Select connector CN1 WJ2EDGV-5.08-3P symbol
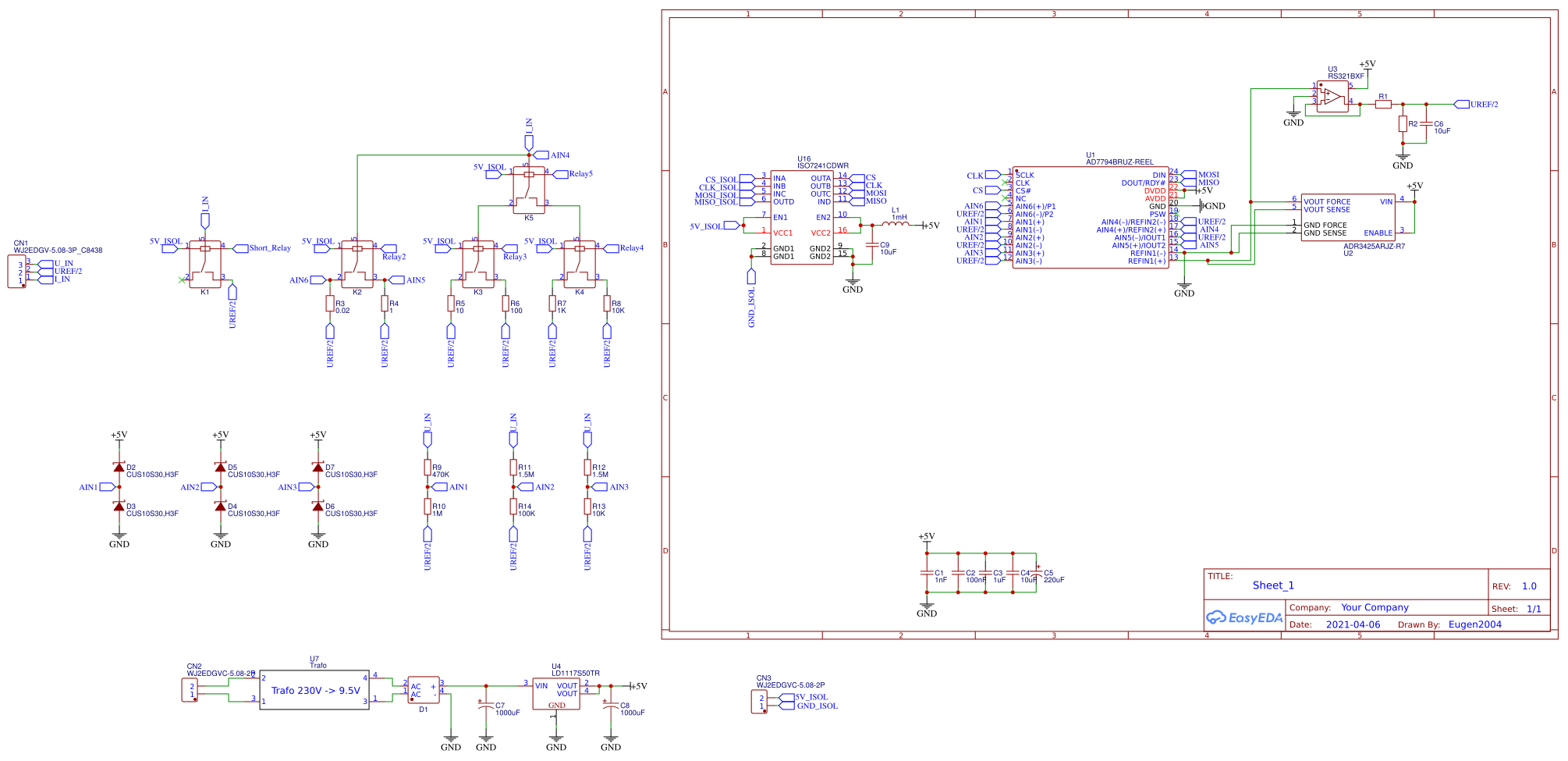The image size is (1568, 761). pos(16,272)
